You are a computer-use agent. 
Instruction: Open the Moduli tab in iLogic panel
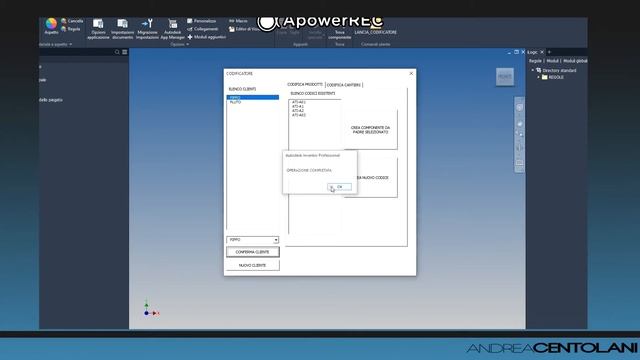[552, 61]
